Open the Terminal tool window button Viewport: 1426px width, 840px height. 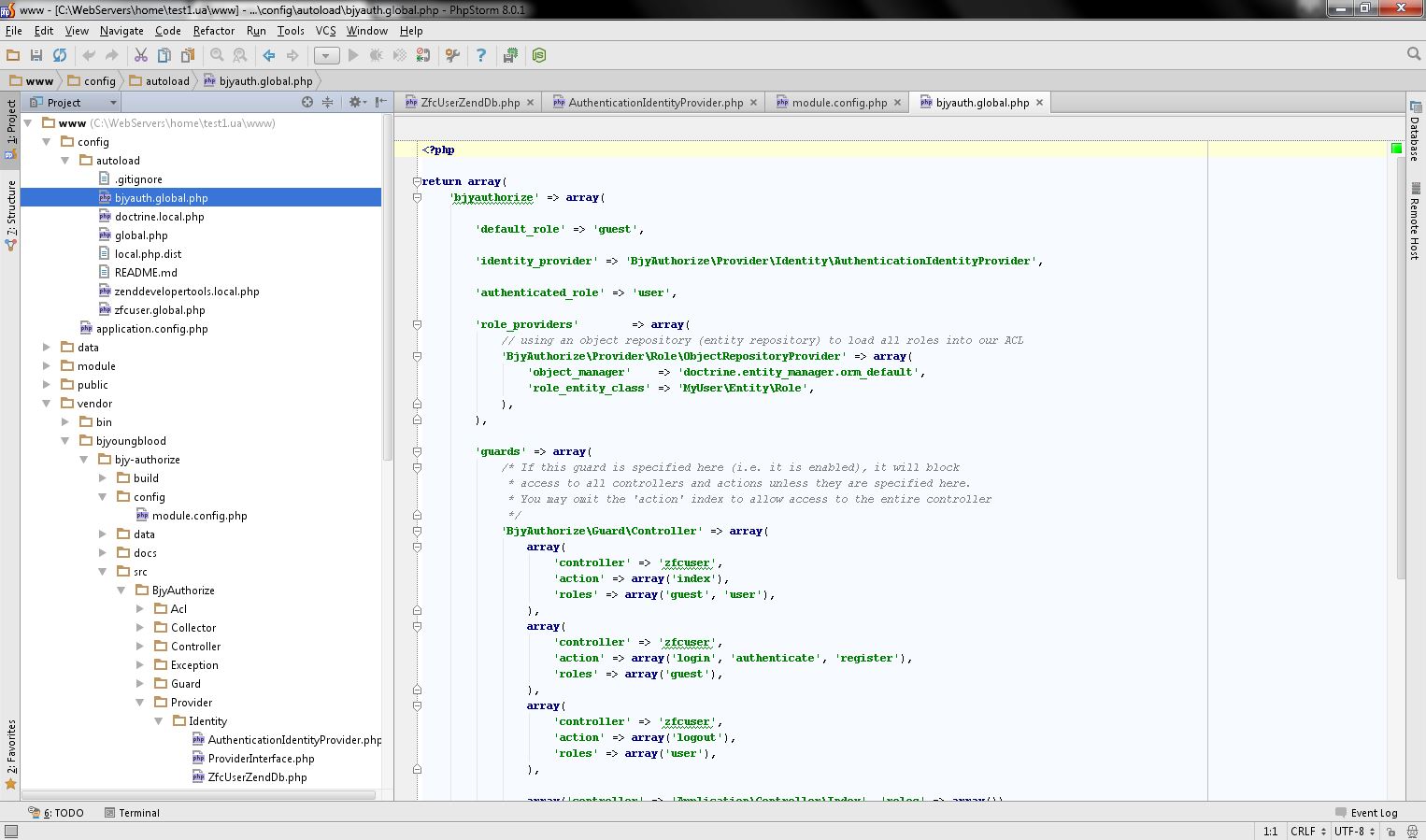(x=132, y=813)
